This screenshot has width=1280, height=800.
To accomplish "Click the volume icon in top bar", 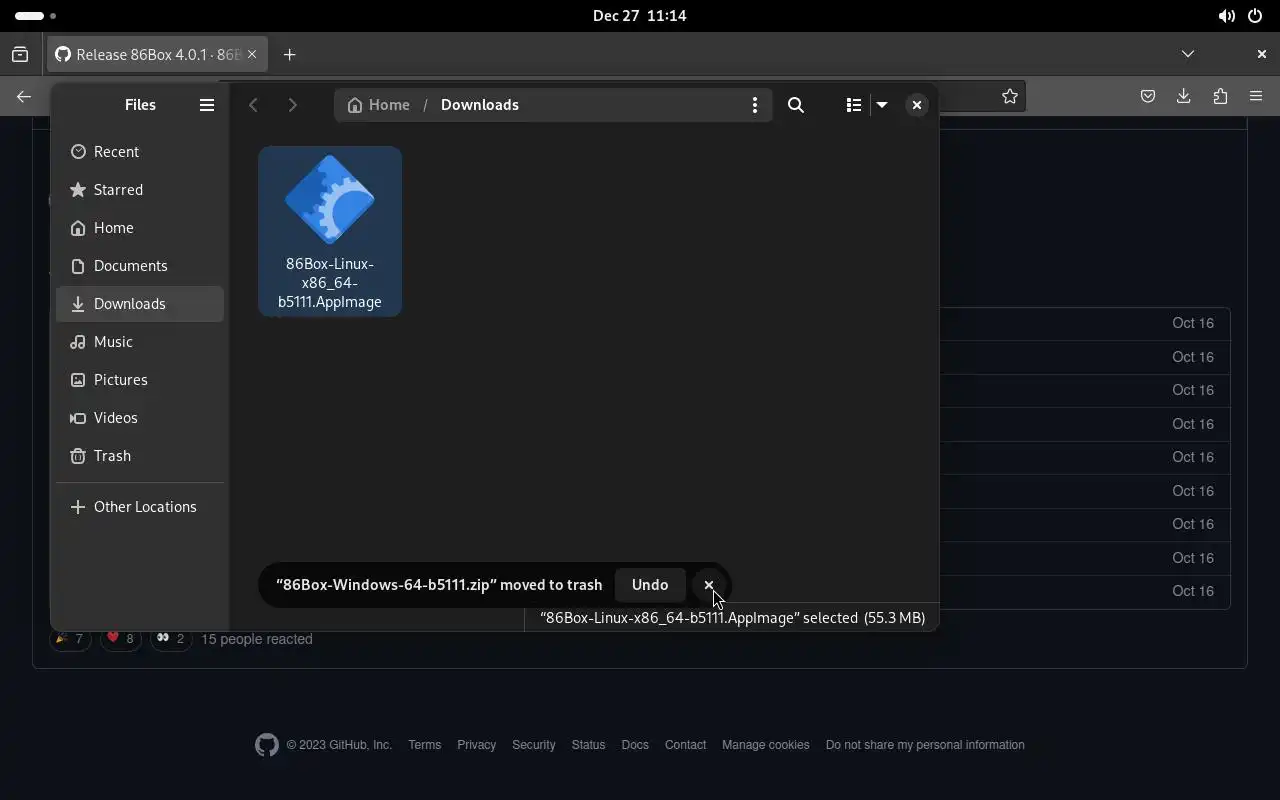I will (1226, 16).
